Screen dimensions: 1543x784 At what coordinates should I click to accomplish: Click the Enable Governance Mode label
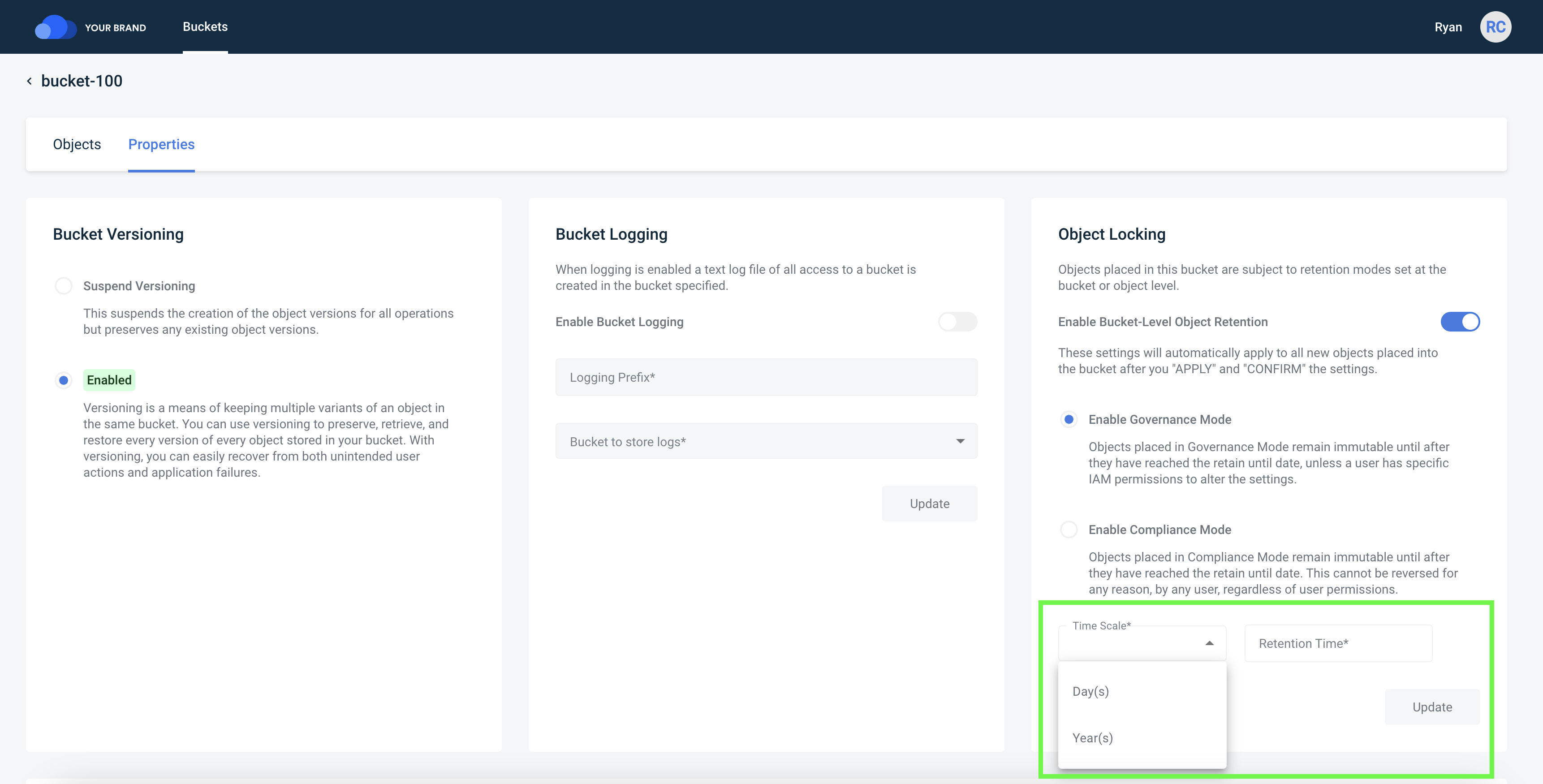pyautogui.click(x=1159, y=419)
